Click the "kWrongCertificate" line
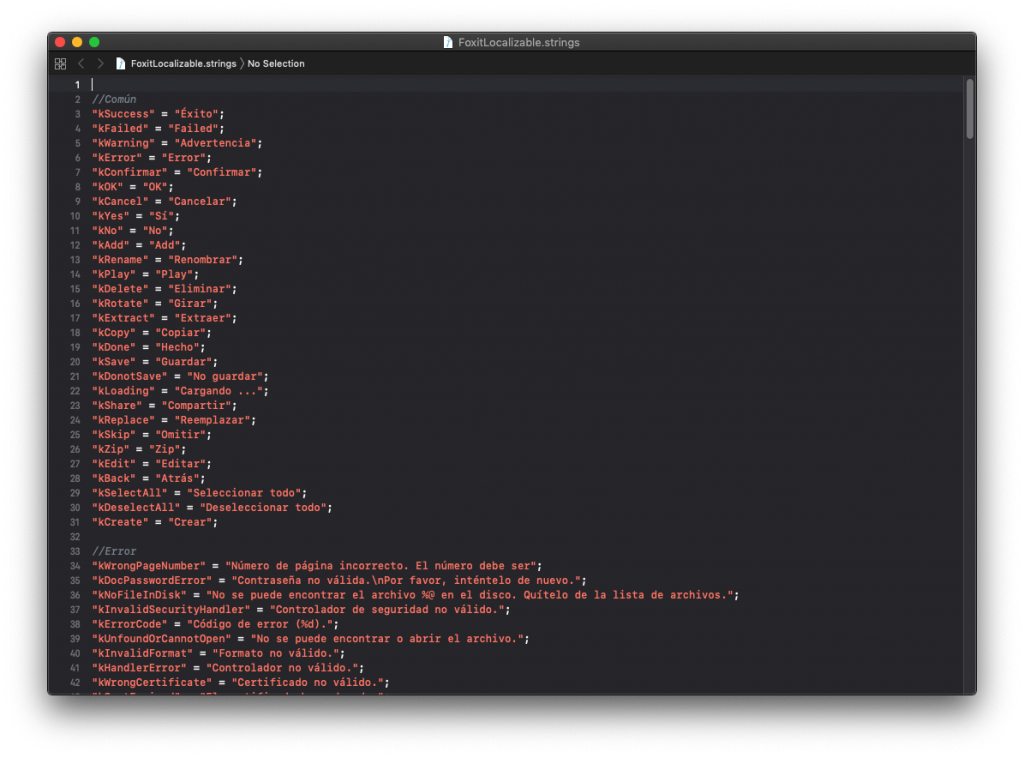 point(240,682)
